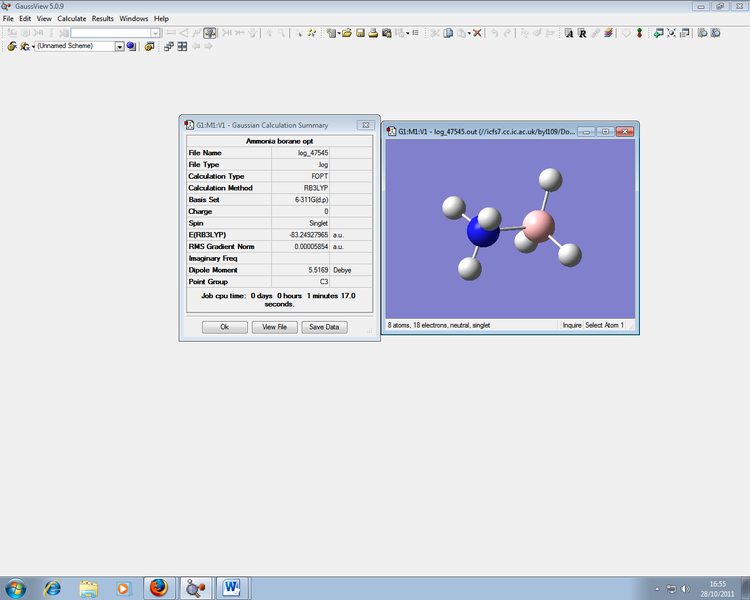Click the colored layers icon
Screen dimensions: 750x600
(x=608, y=33)
